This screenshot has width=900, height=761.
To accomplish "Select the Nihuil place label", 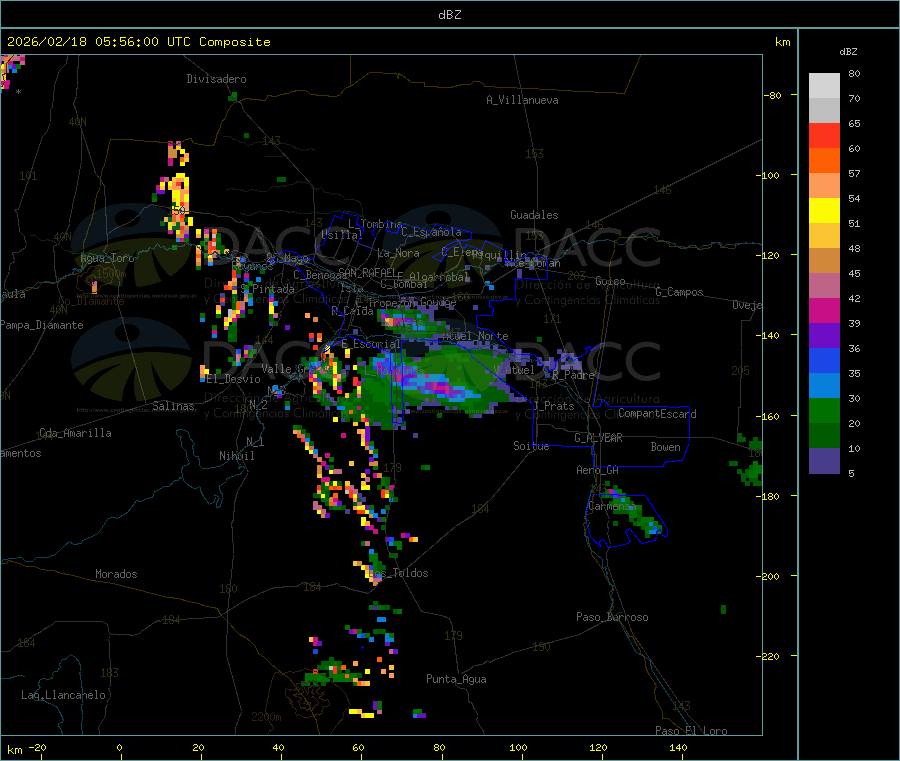I will tap(236, 456).
